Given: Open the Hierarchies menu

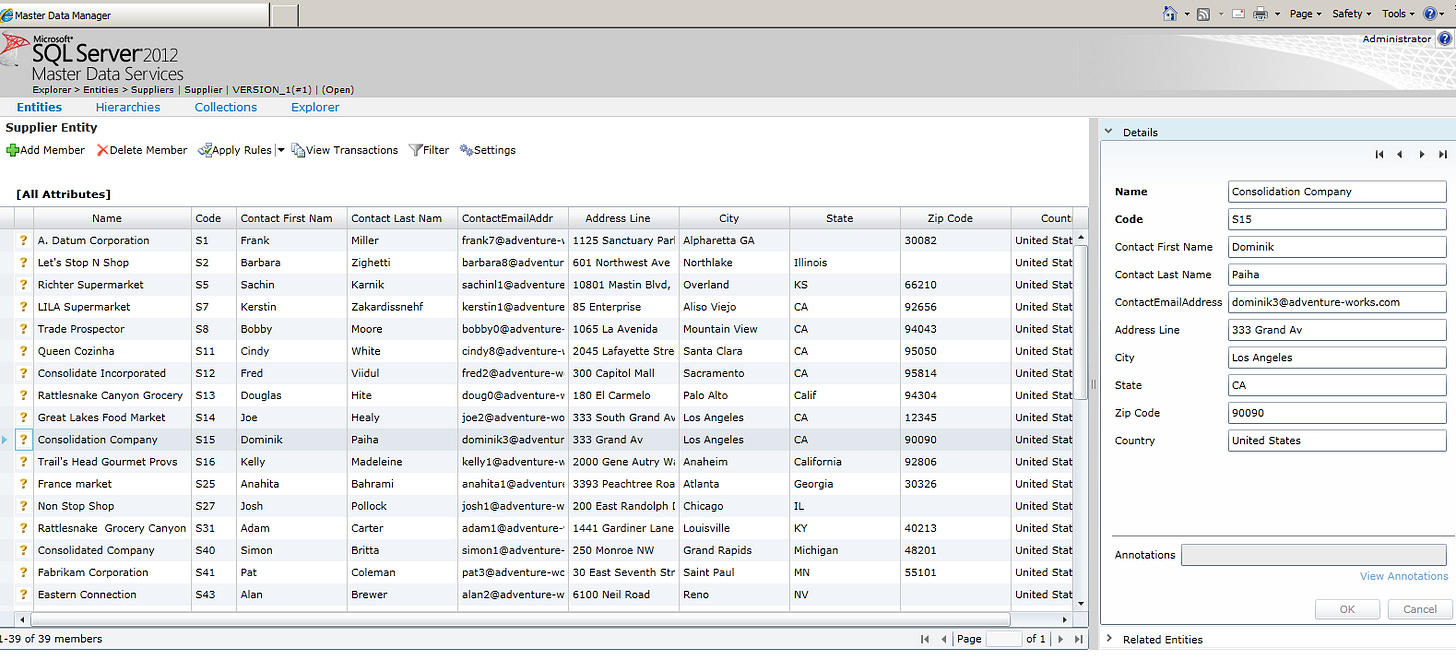Looking at the screenshot, I should (128, 107).
